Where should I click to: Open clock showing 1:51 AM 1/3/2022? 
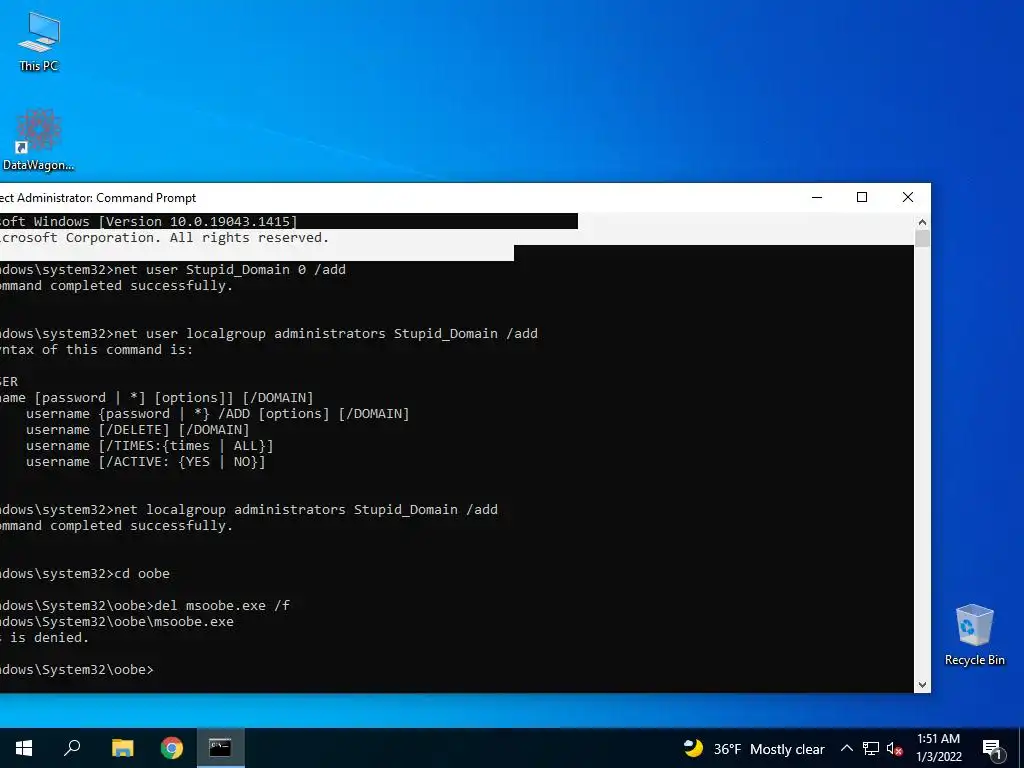tap(938, 748)
